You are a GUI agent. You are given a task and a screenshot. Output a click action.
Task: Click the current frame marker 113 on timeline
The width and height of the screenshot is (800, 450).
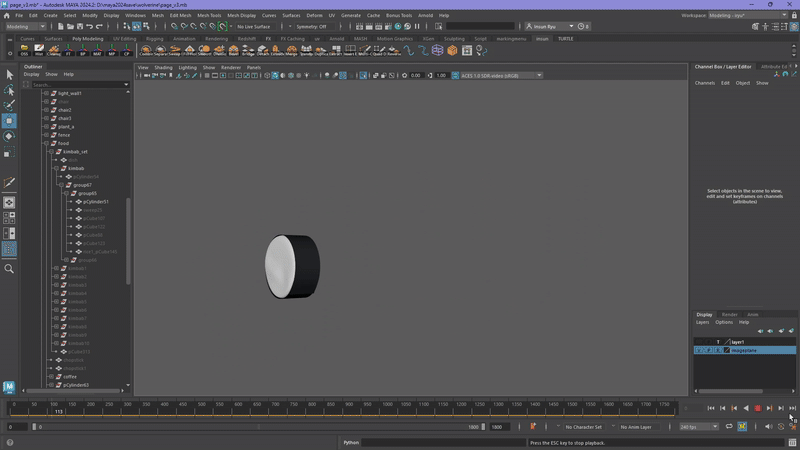pyautogui.click(x=58, y=411)
